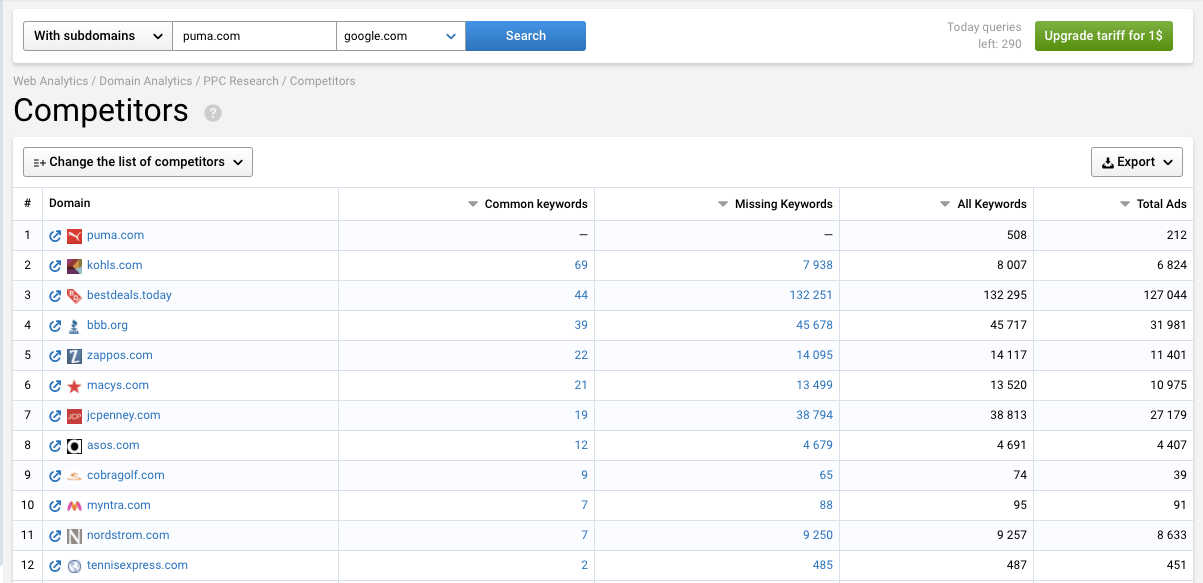This screenshot has width=1203, height=583.
Task: Open the macys.com domain link
Action: pyautogui.click(x=118, y=386)
